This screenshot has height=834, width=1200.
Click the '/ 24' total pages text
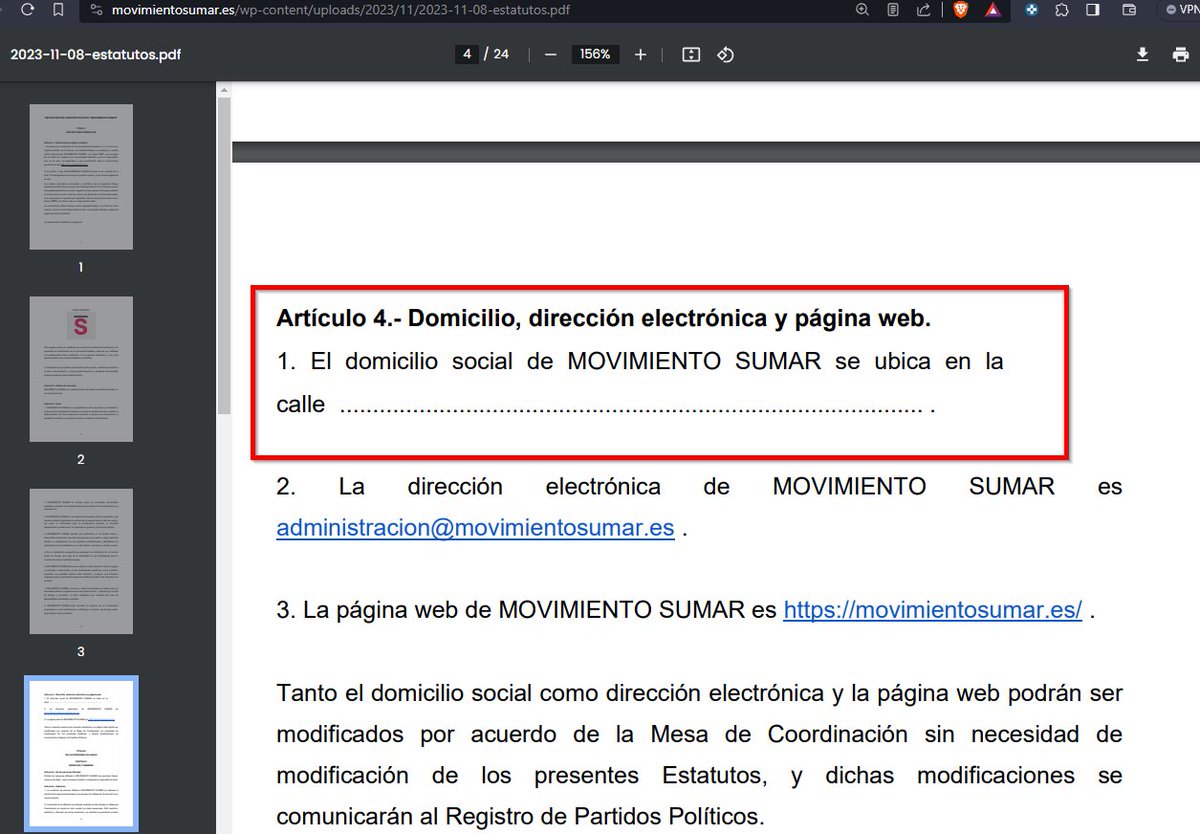click(497, 54)
